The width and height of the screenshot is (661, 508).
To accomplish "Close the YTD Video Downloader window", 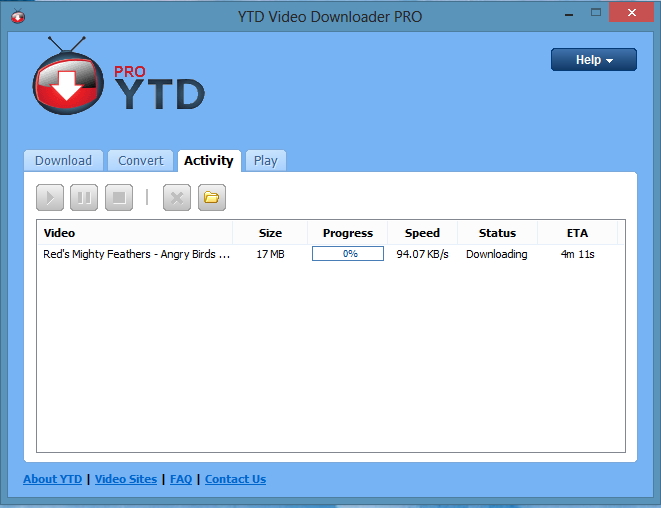I will [631, 12].
